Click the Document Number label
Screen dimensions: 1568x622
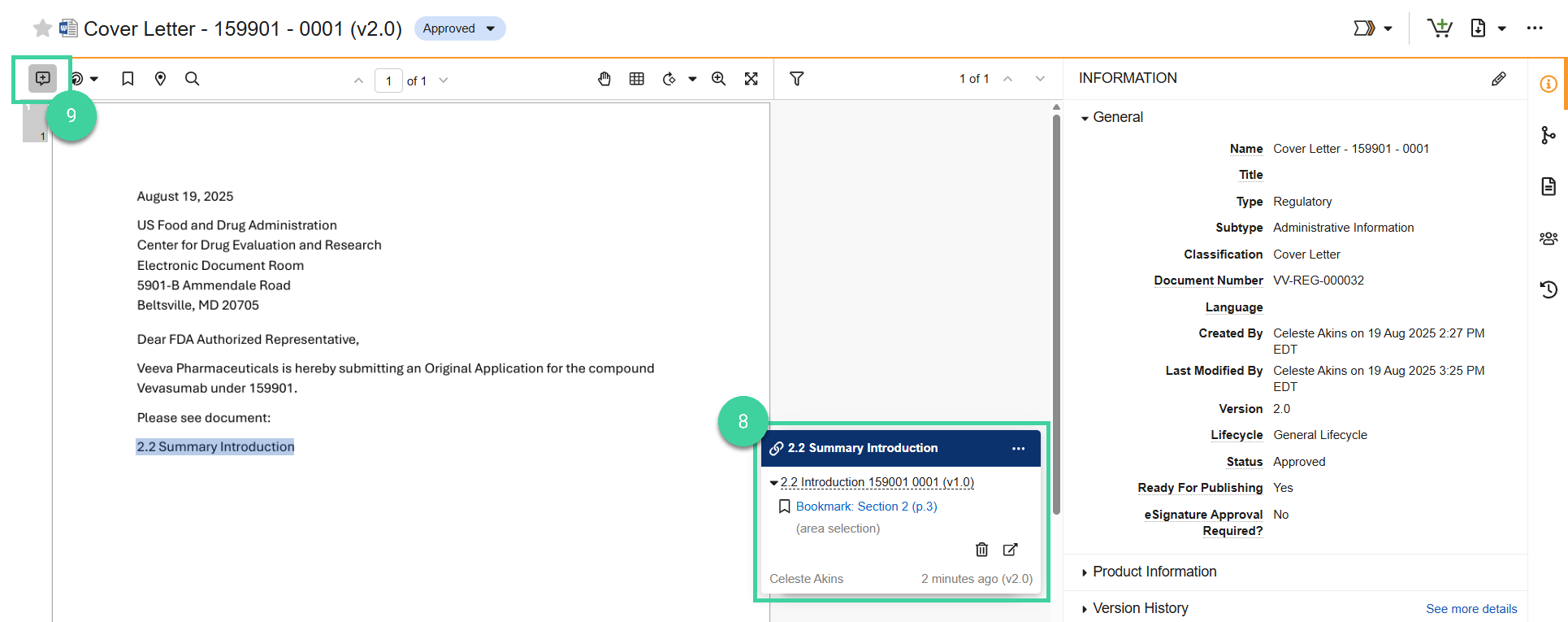tap(1208, 281)
